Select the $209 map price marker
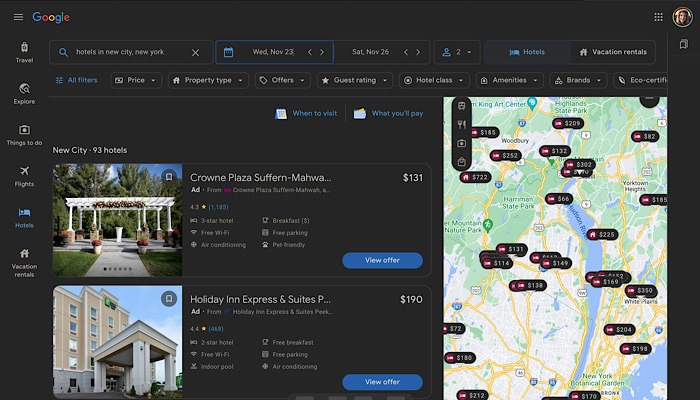Screen dimensions: 700x400 click(x=567, y=124)
